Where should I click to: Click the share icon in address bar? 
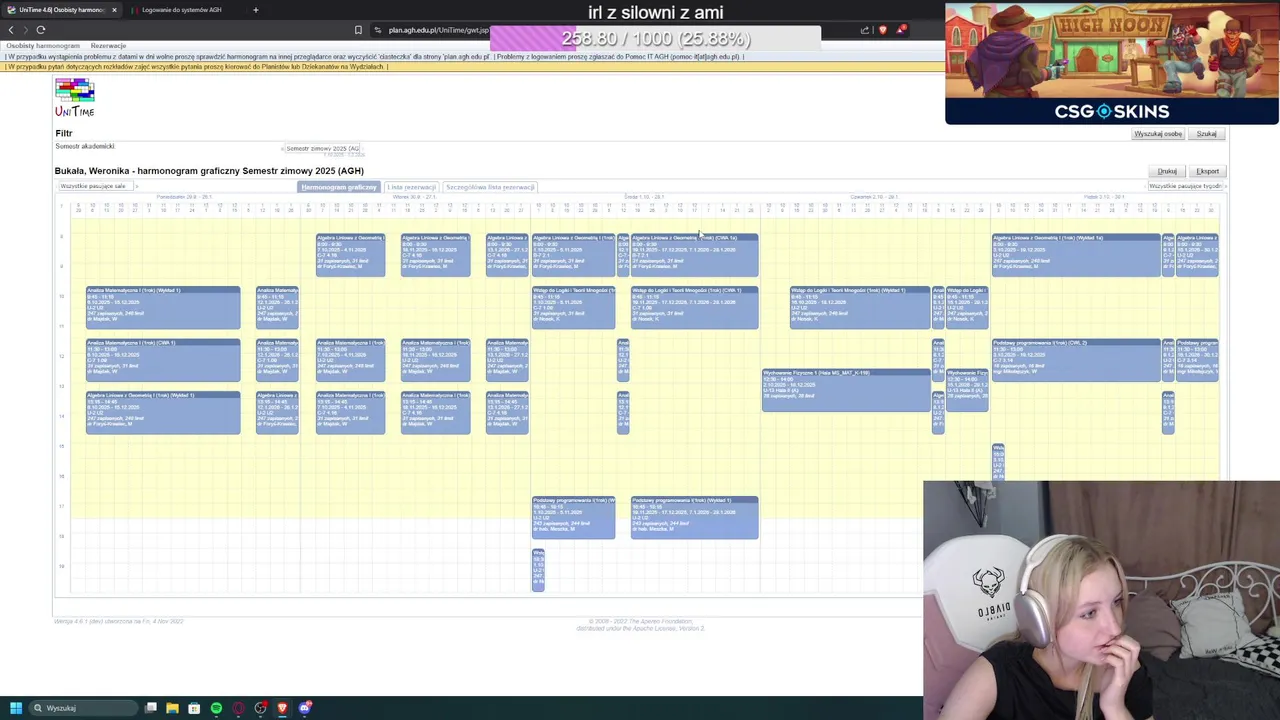click(x=865, y=30)
